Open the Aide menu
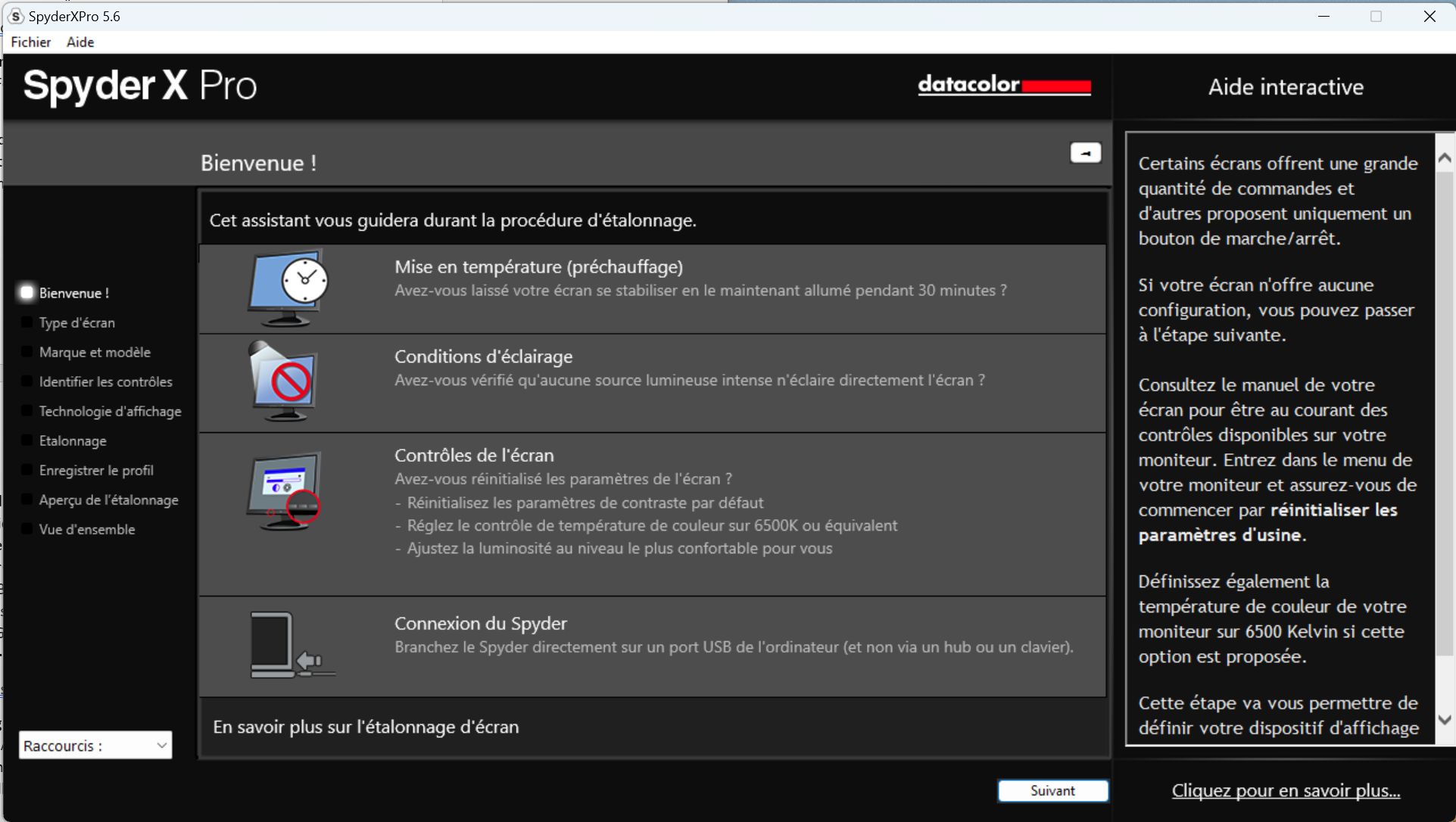The width and height of the screenshot is (1456, 822). point(80,42)
